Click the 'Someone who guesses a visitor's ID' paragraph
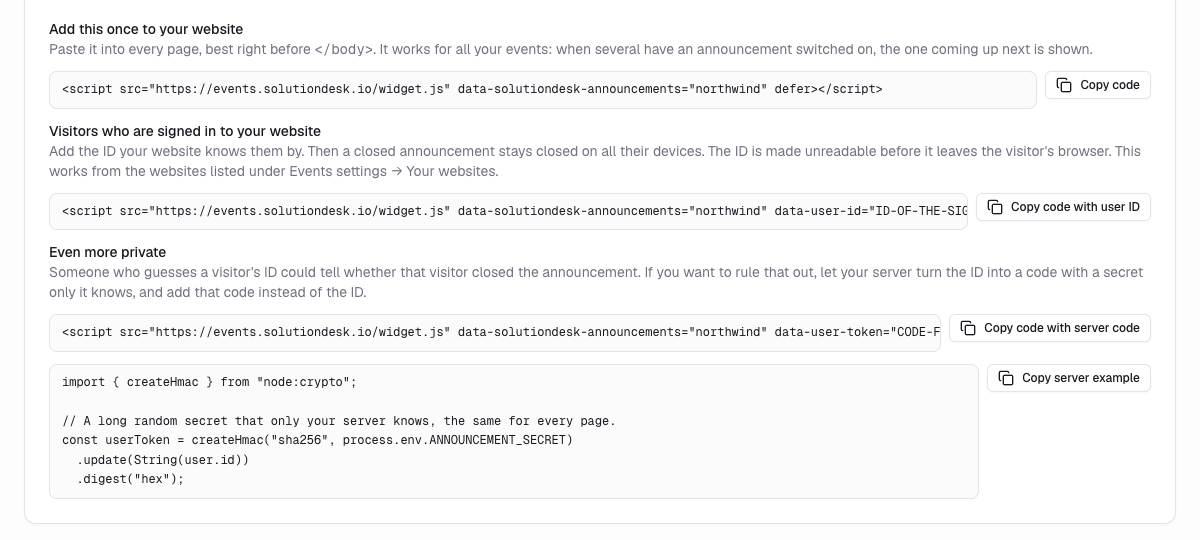 (596, 282)
